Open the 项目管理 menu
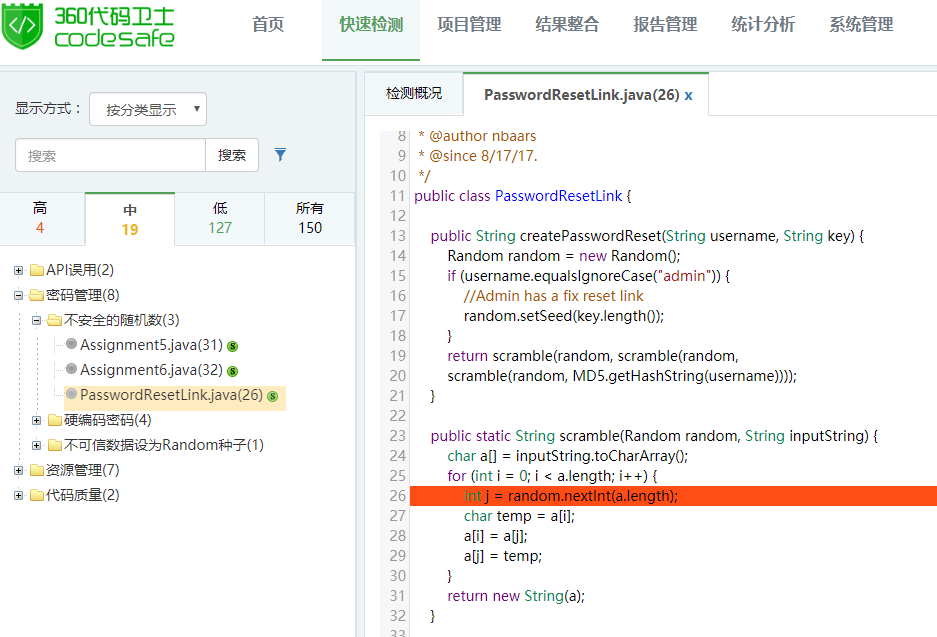Viewport: 937px width, 637px height. point(469,25)
